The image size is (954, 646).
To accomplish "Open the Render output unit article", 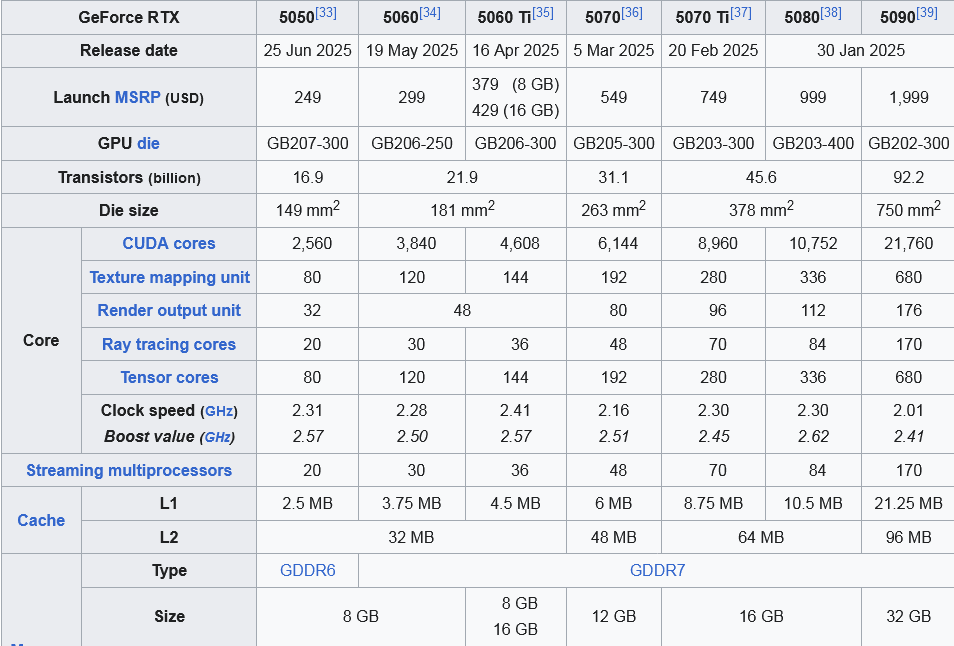I will point(168,310).
